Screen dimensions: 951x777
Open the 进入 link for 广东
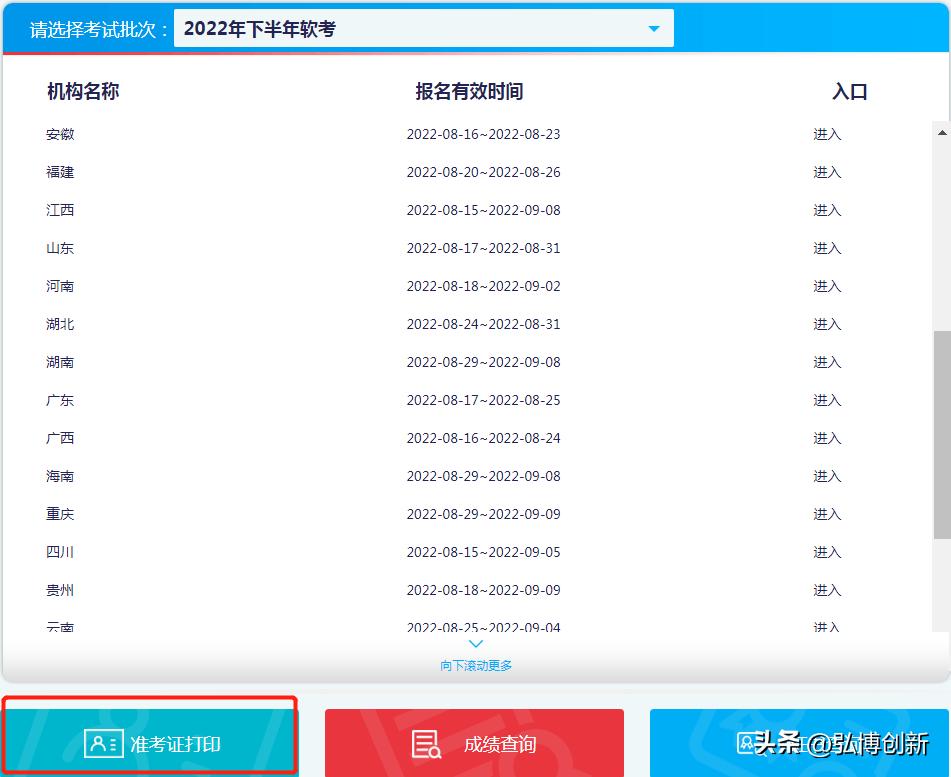827,400
